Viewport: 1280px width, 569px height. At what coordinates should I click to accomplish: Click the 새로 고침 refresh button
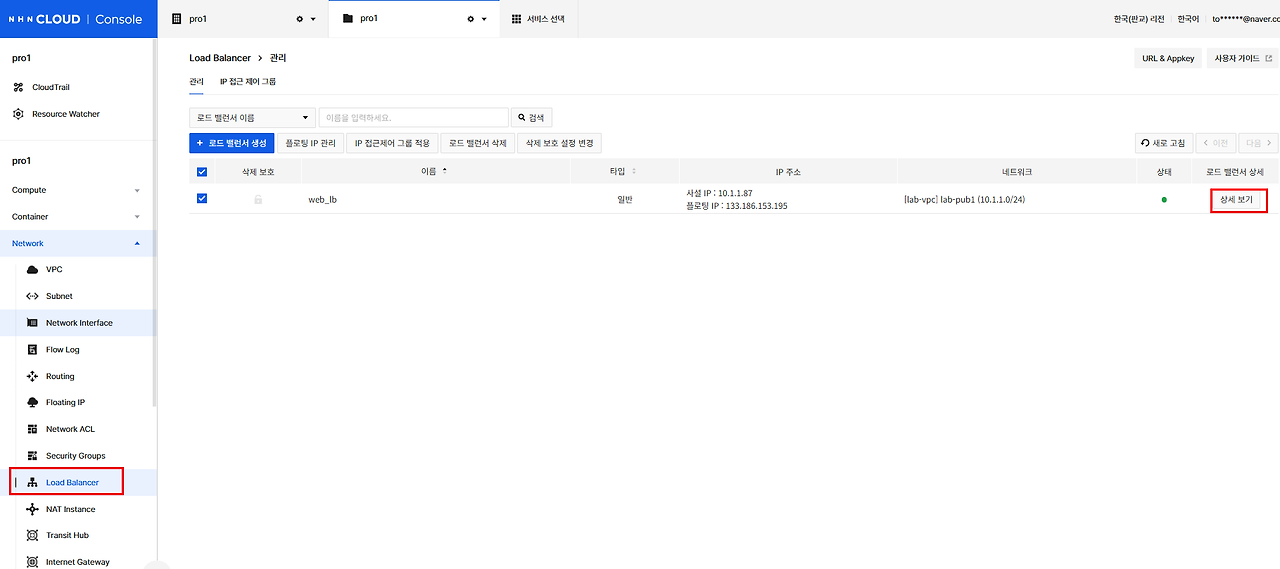[1163, 143]
